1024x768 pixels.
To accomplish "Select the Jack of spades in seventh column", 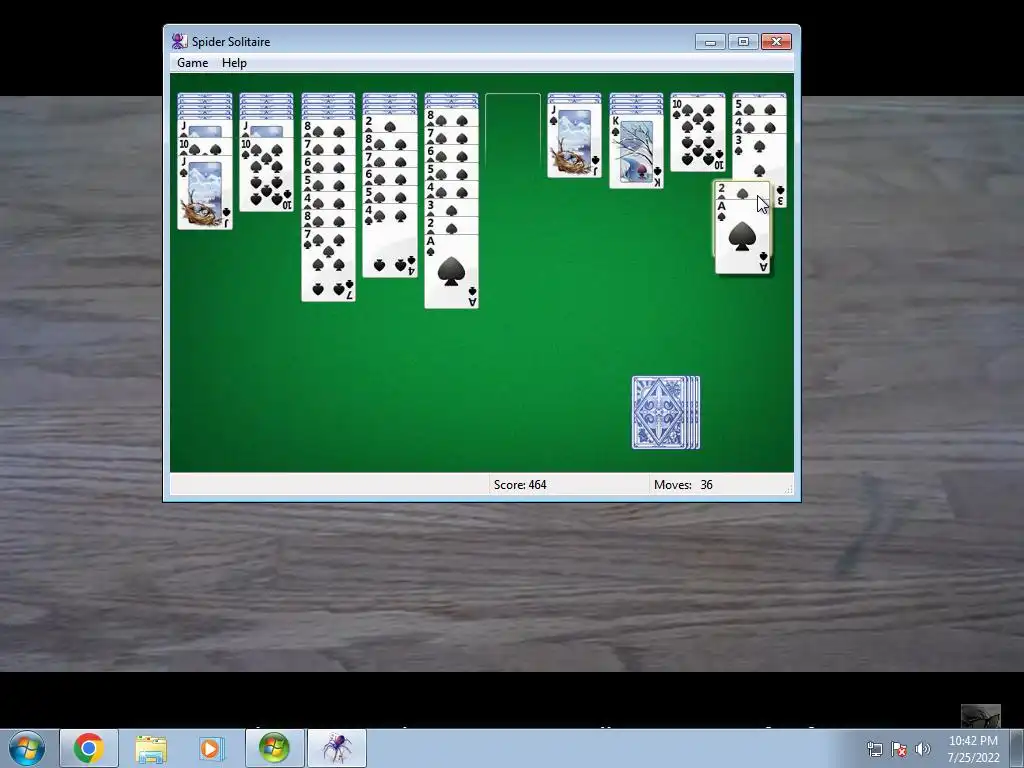I will pyautogui.click(x=574, y=140).
